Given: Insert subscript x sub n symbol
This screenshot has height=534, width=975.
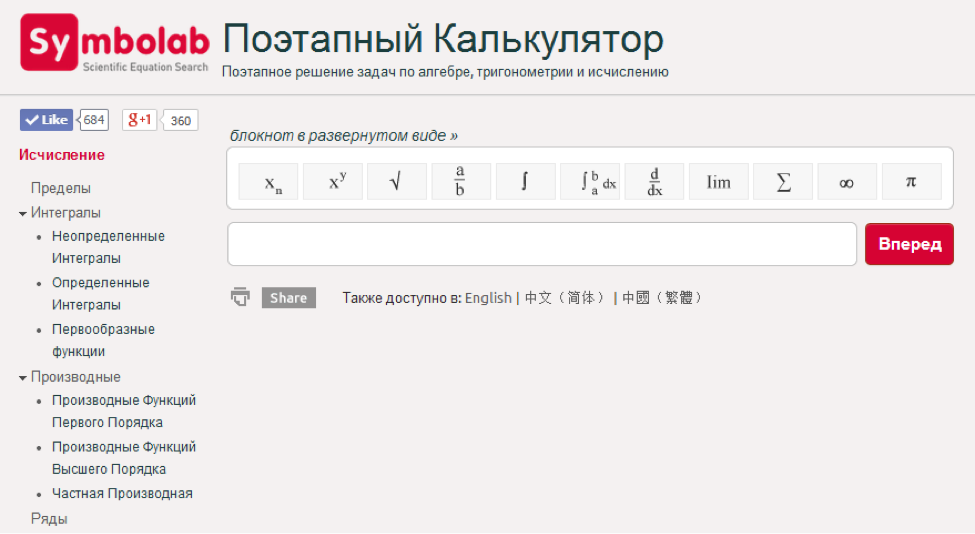Looking at the screenshot, I should (x=268, y=182).
